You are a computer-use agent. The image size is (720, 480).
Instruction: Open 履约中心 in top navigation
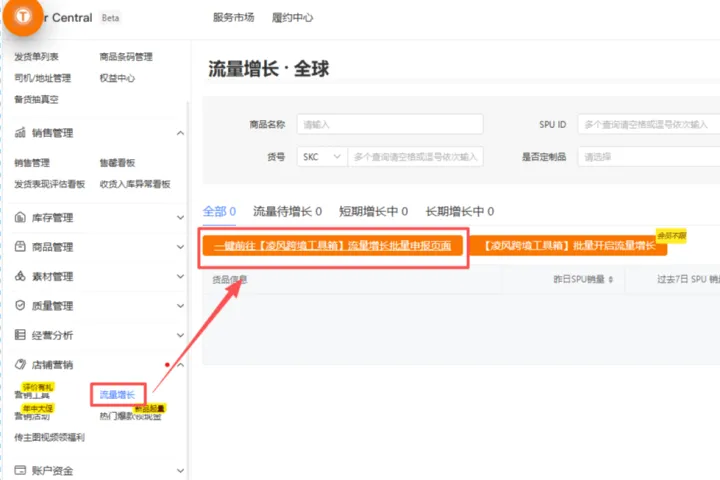pyautogui.click(x=292, y=17)
